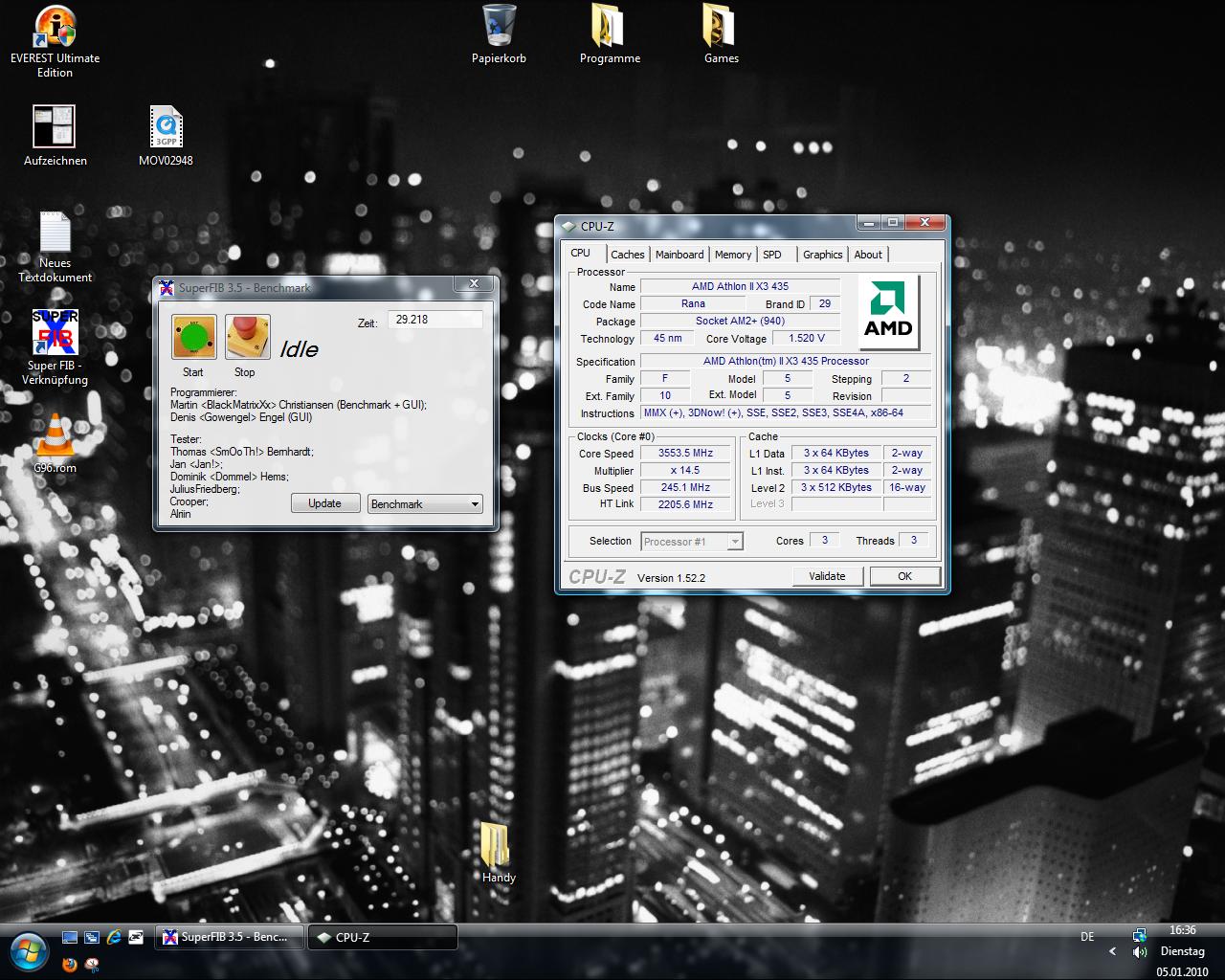Launch Internet Explorer from quick launch
The width and height of the screenshot is (1225, 980).
[x=114, y=937]
